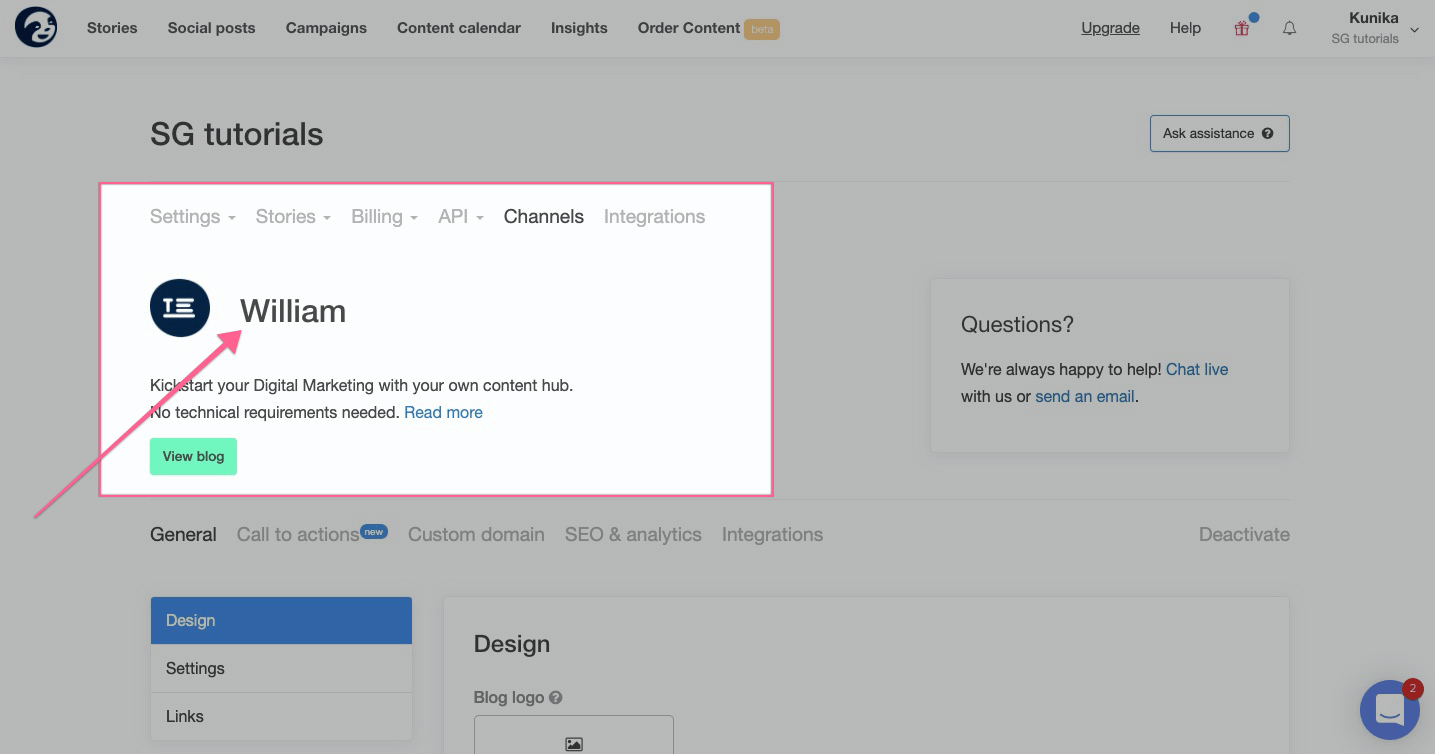Image resolution: width=1435 pixels, height=754 pixels.
Task: Click the View blog button
Action: [193, 456]
